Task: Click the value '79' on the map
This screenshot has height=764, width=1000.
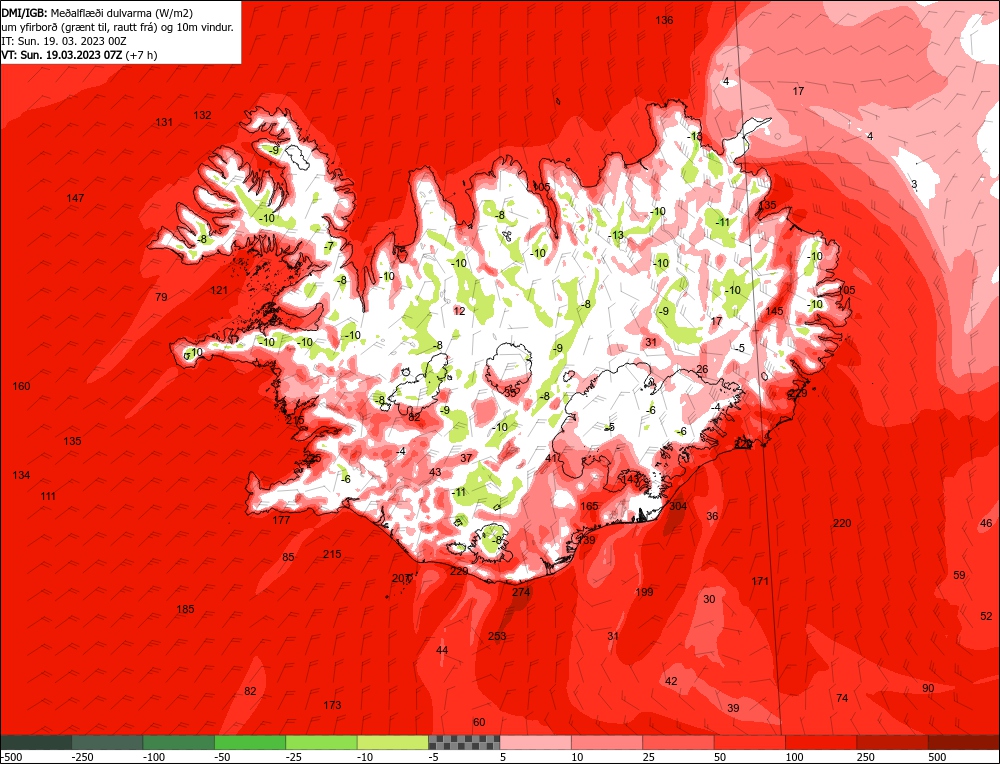Action: pyautogui.click(x=161, y=297)
